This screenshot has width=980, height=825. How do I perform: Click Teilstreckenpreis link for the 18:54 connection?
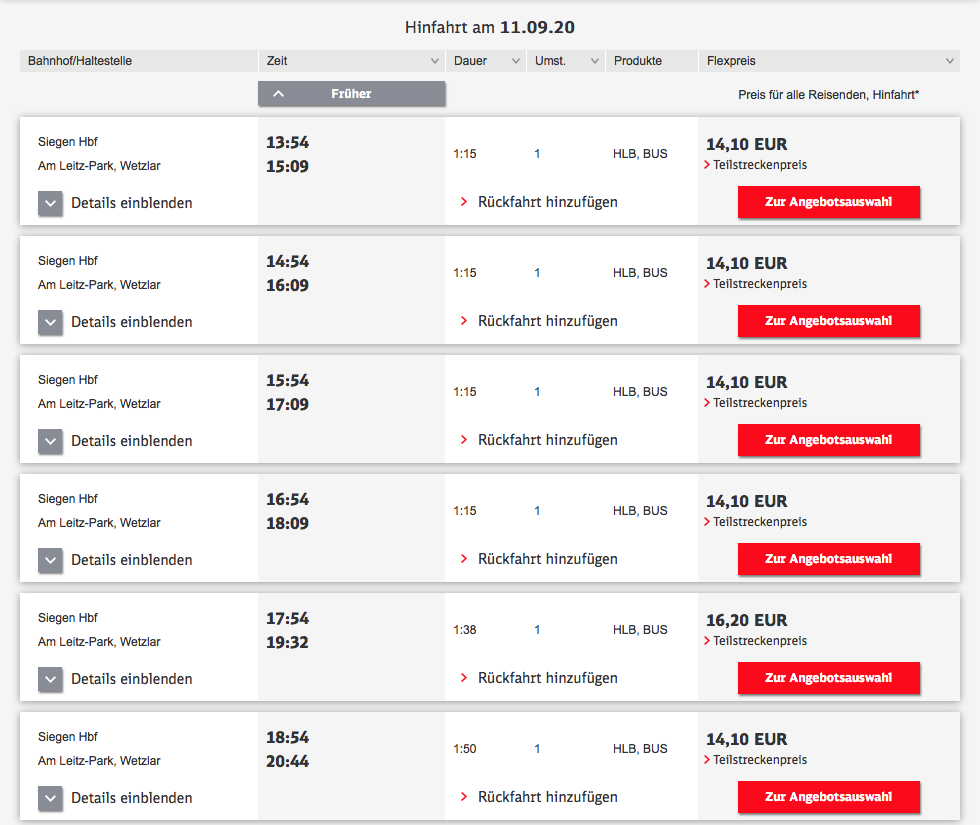point(759,760)
